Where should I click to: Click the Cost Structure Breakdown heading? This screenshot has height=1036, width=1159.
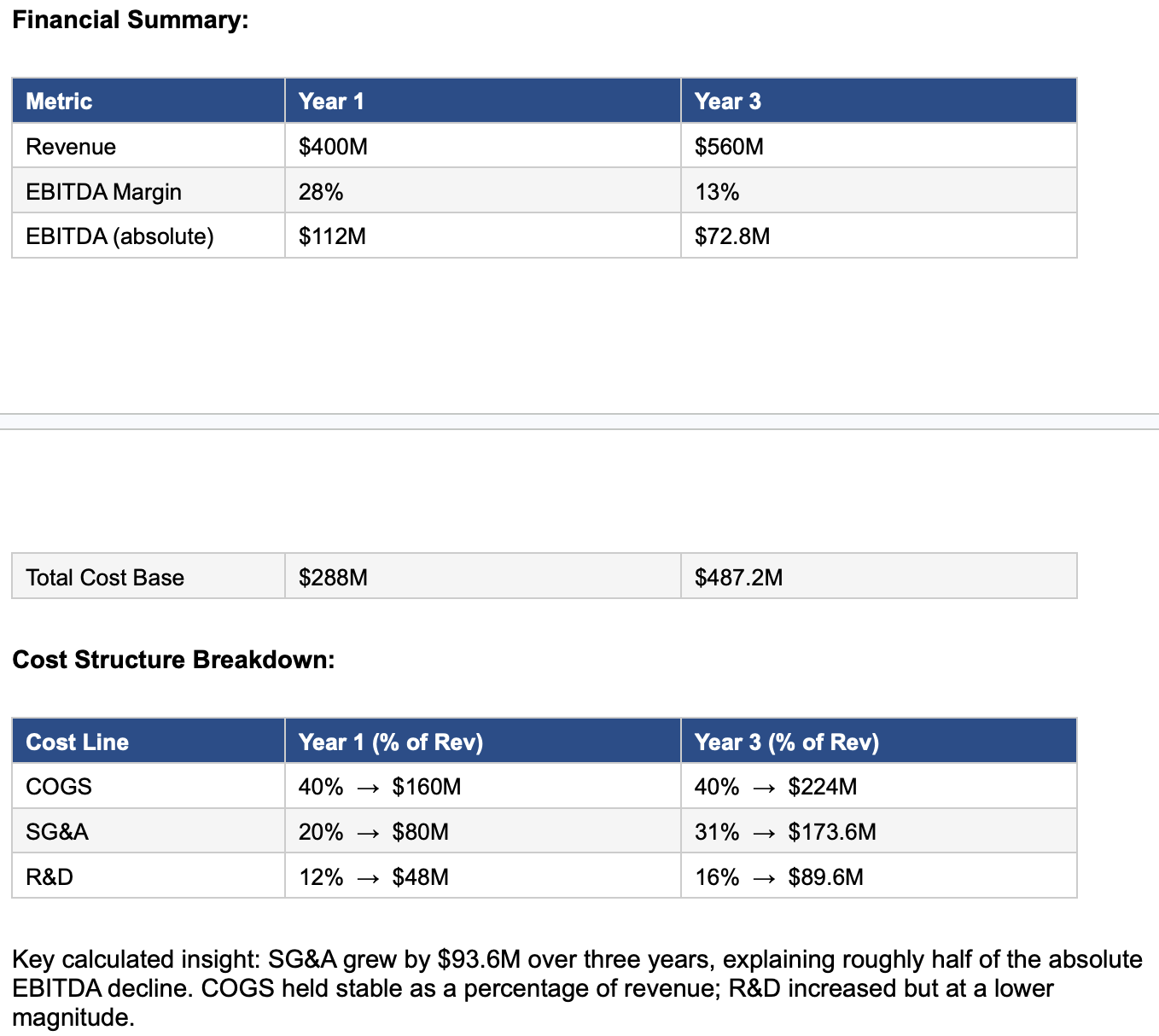pos(173,660)
